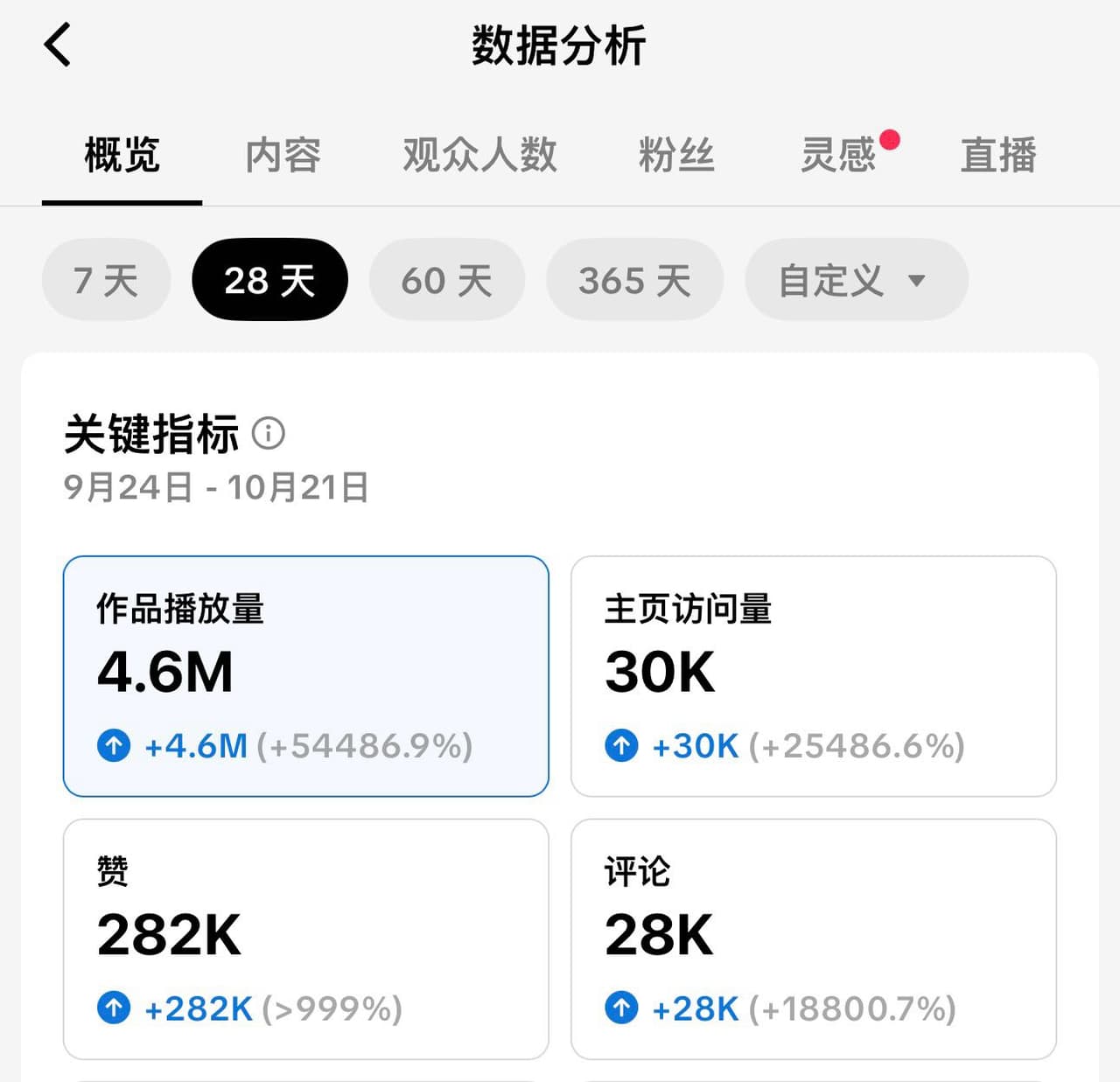The image size is (1120, 1082).
Task: Tap the 作品播放量 label
Action: 180,609
